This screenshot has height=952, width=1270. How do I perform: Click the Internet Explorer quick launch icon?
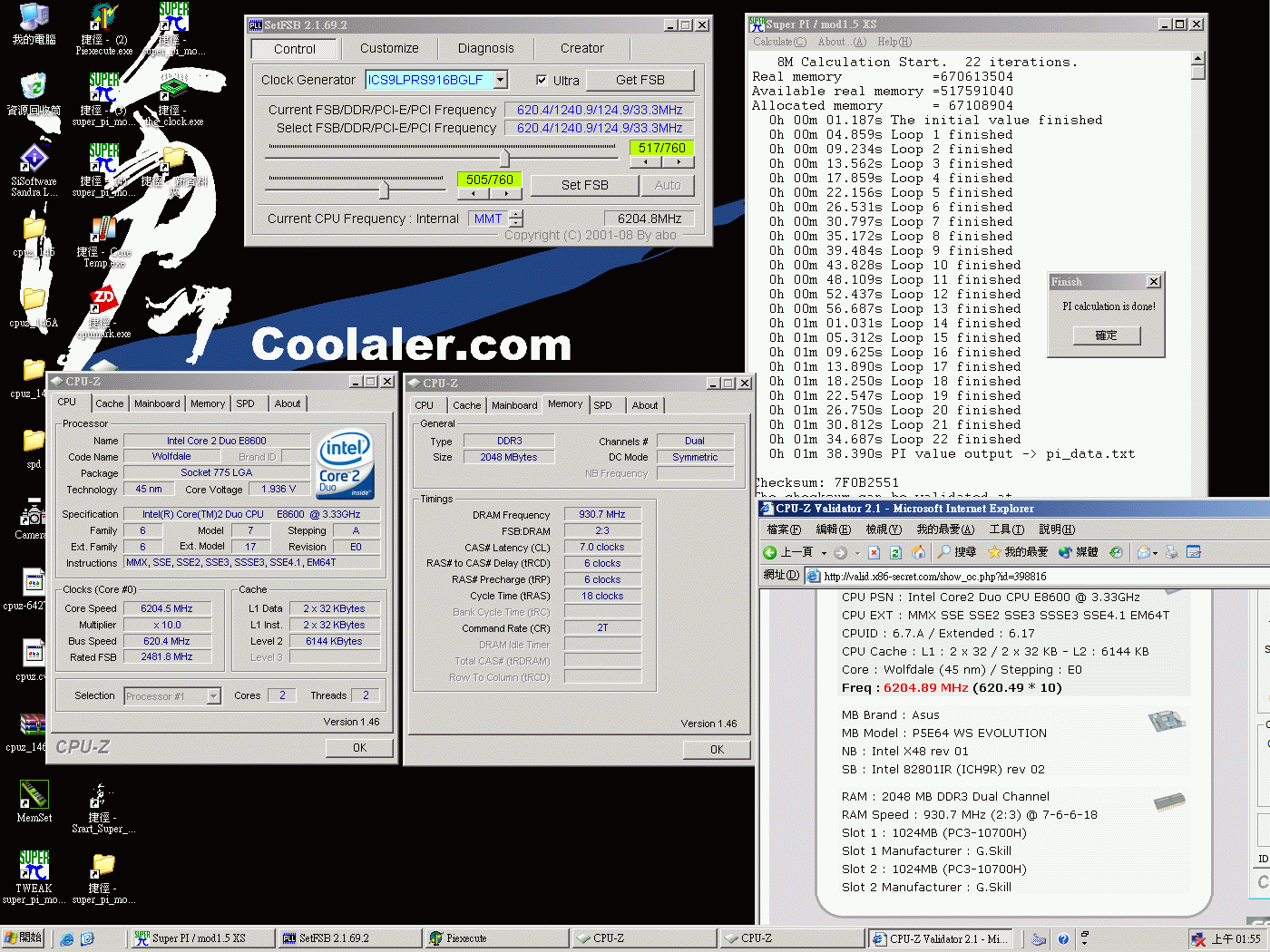(67, 939)
